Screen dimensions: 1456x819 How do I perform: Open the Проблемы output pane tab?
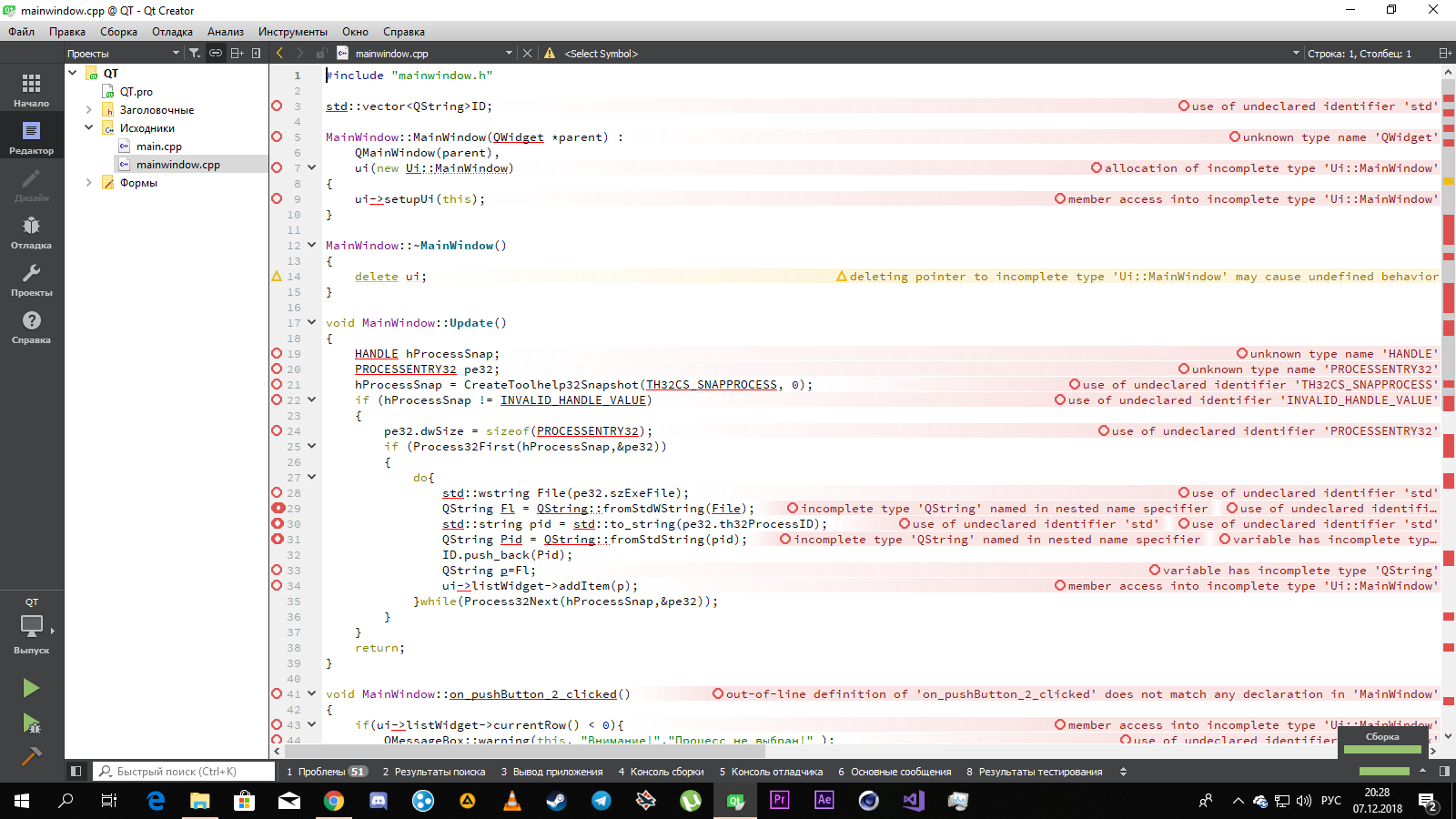tap(326, 772)
